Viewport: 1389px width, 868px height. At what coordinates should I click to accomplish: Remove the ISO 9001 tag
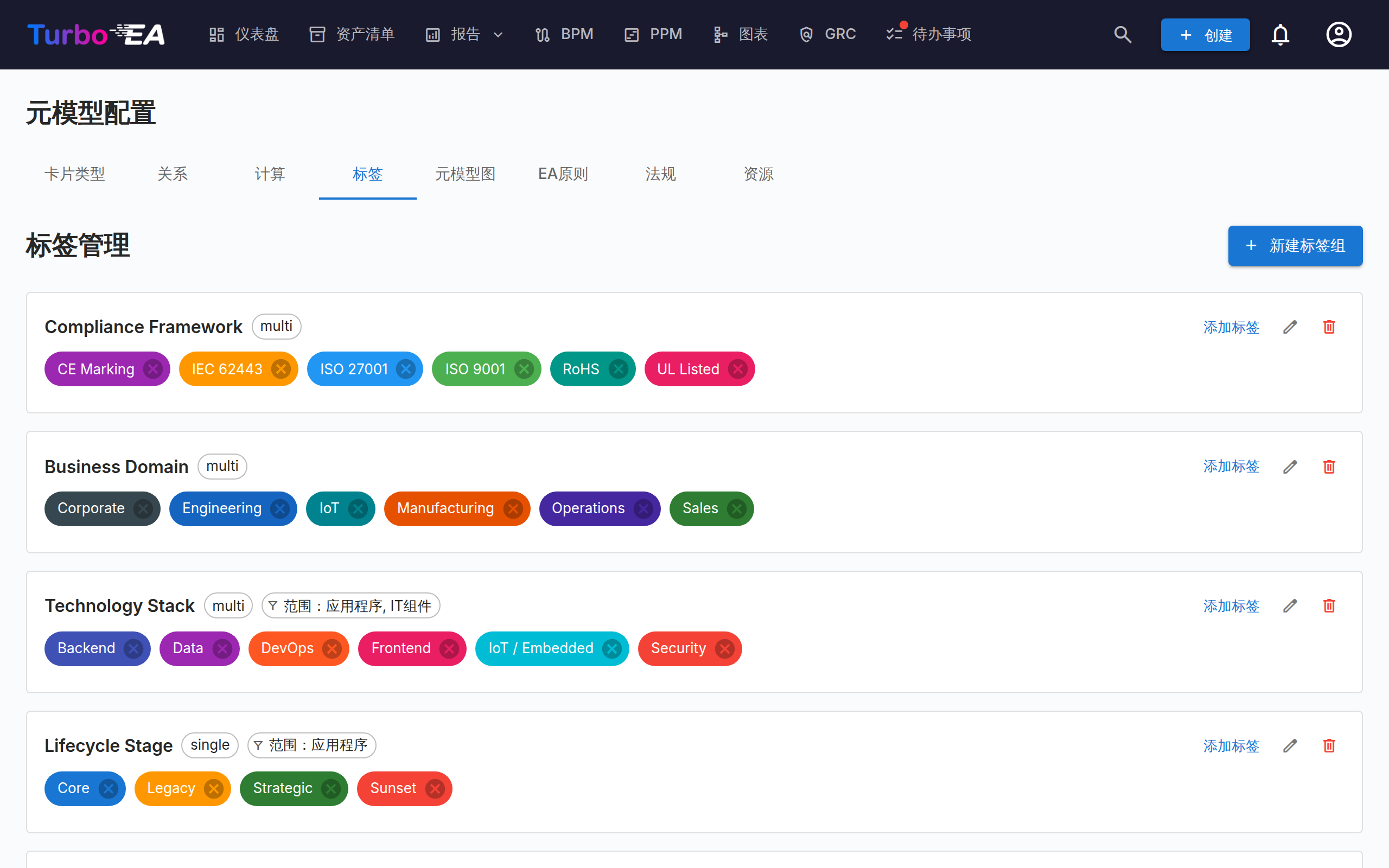tap(524, 369)
